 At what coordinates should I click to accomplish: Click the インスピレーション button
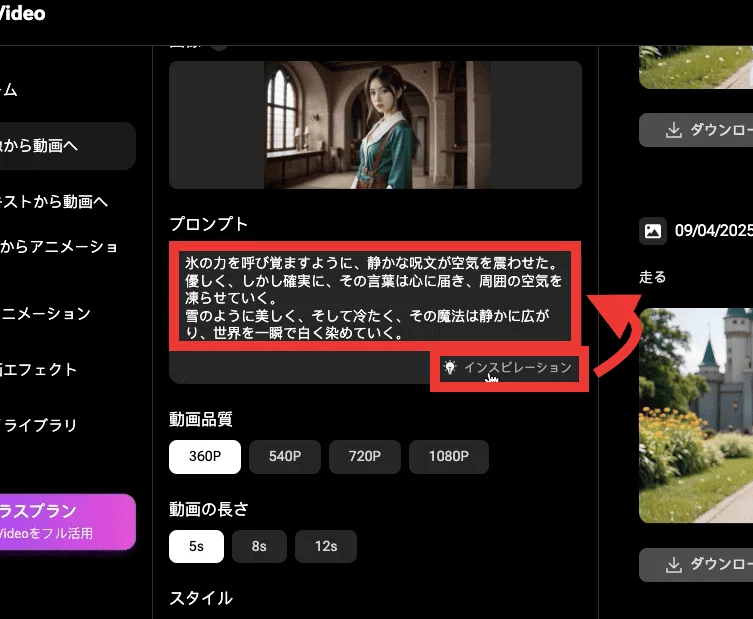pyautogui.click(x=508, y=368)
